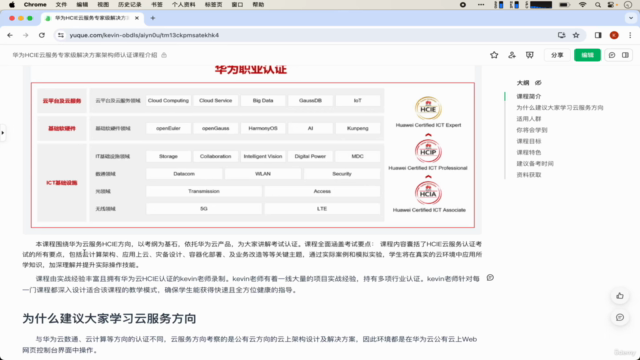Viewport: 640px width, 360px height.
Task: Click the lock icon next to document title
Action: point(164,55)
